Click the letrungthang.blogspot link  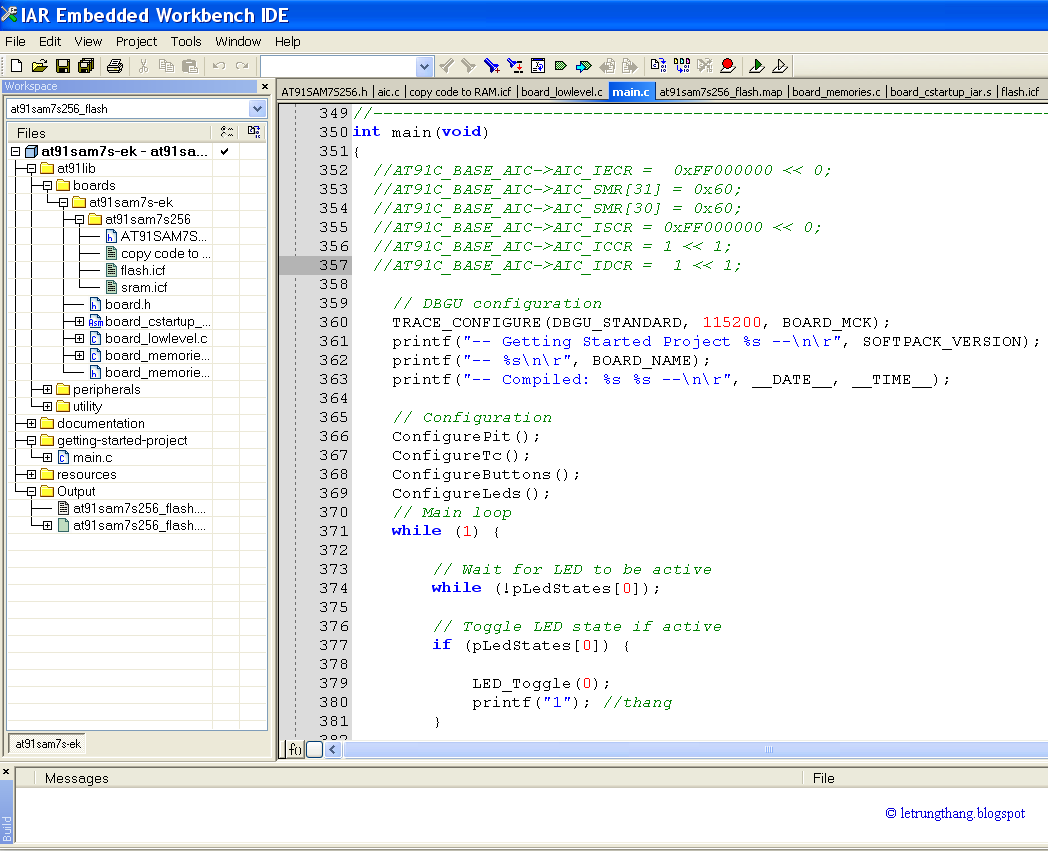click(x=958, y=813)
